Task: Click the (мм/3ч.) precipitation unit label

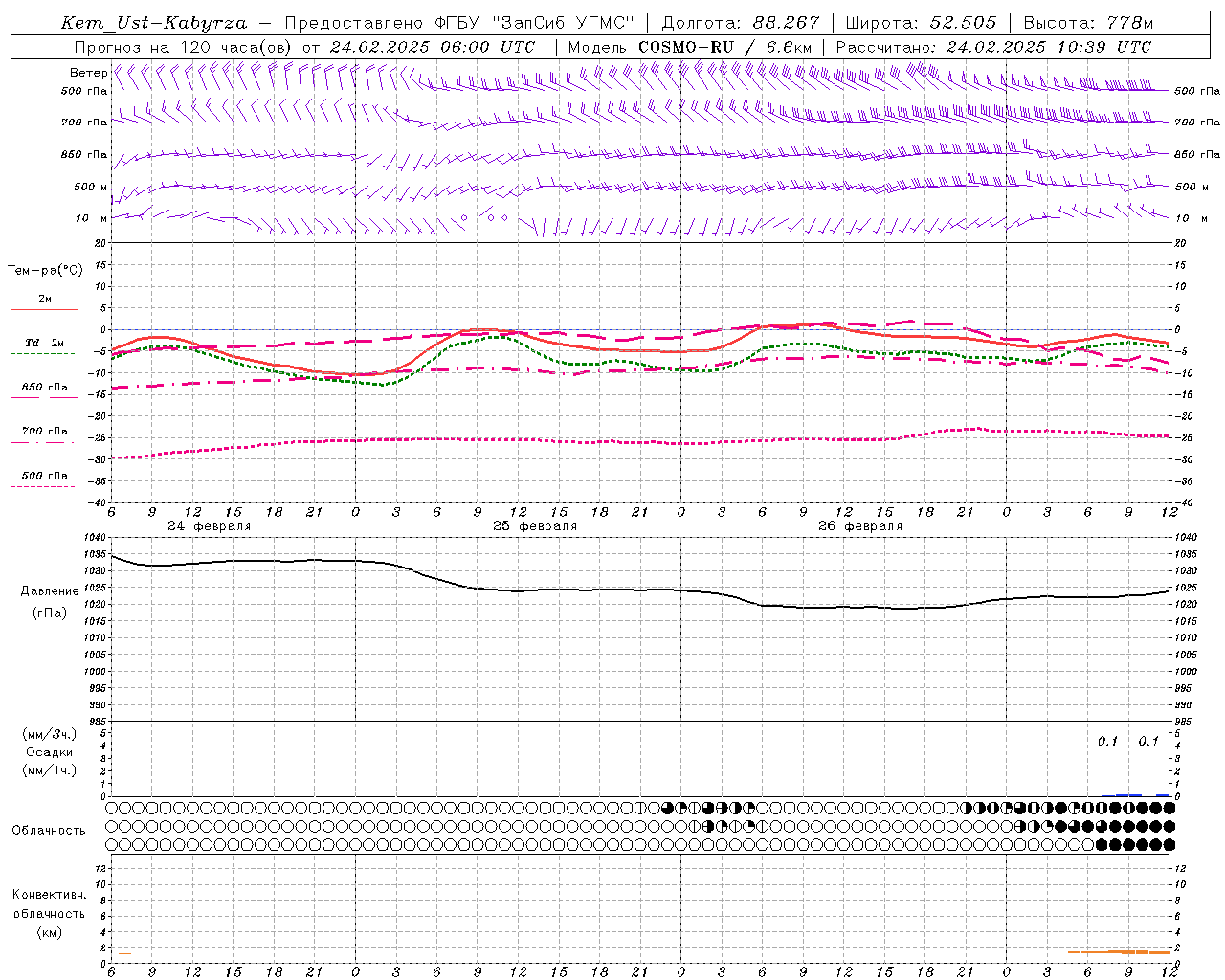Action: click(x=50, y=734)
